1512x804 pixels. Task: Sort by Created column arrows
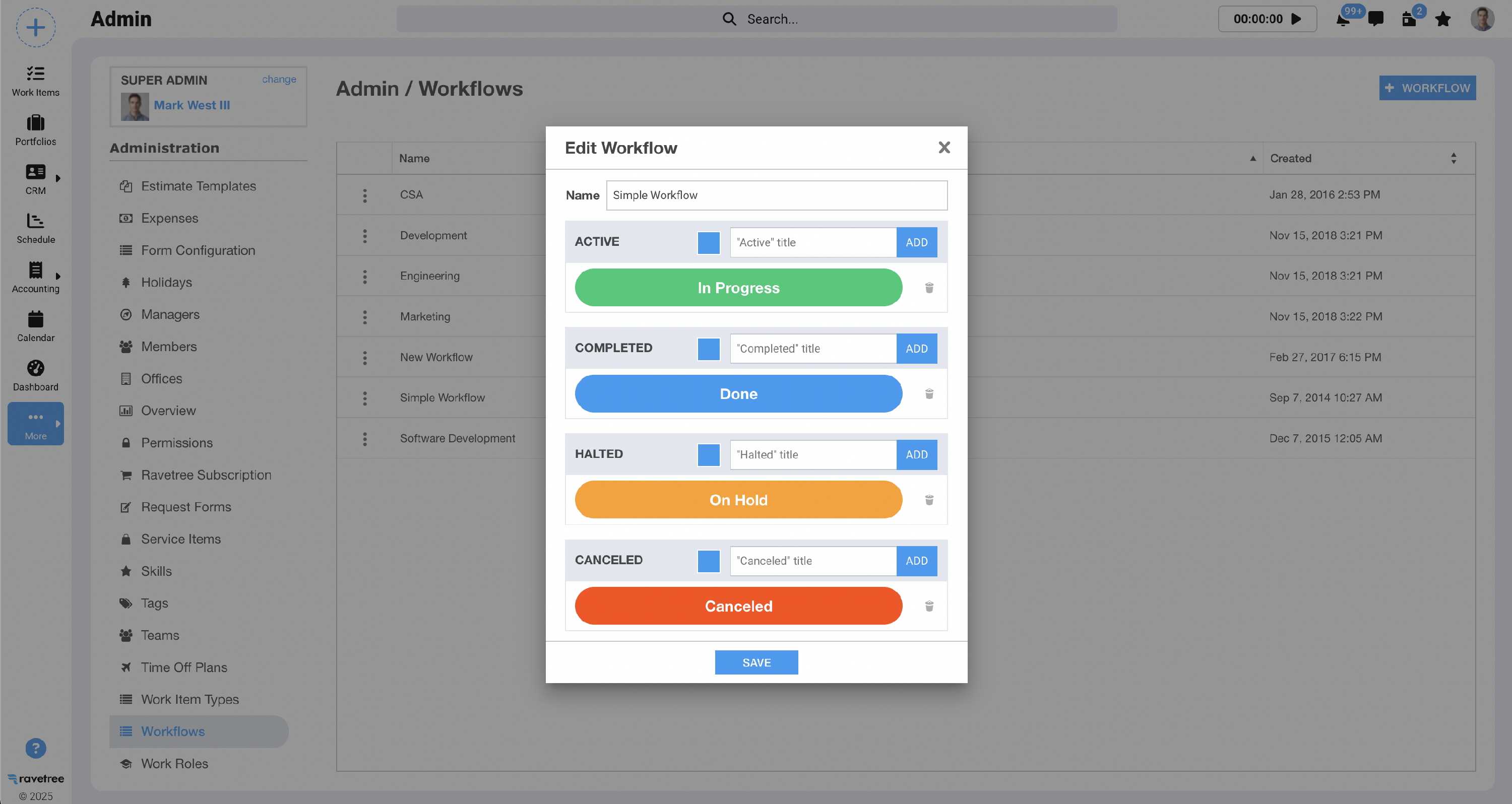pos(1454,159)
